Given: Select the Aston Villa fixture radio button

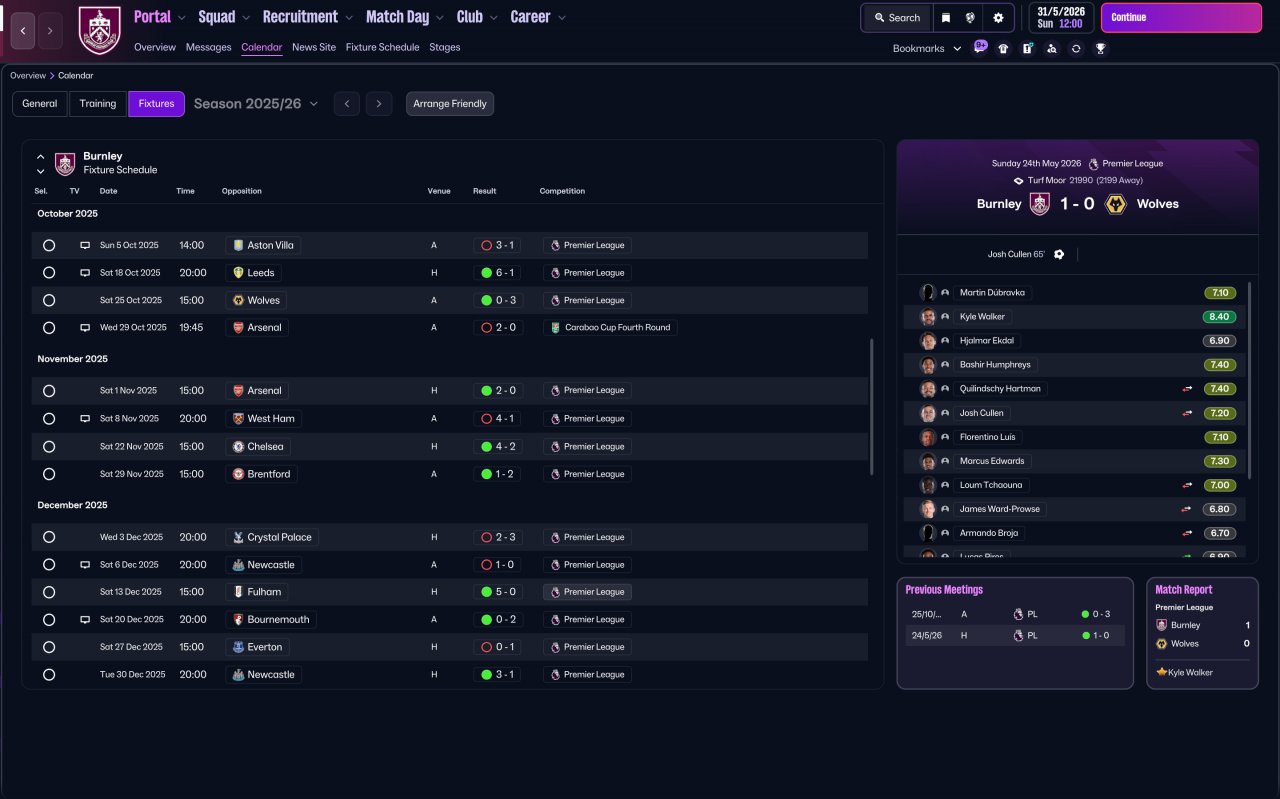Looking at the screenshot, I should pyautogui.click(x=49, y=245).
